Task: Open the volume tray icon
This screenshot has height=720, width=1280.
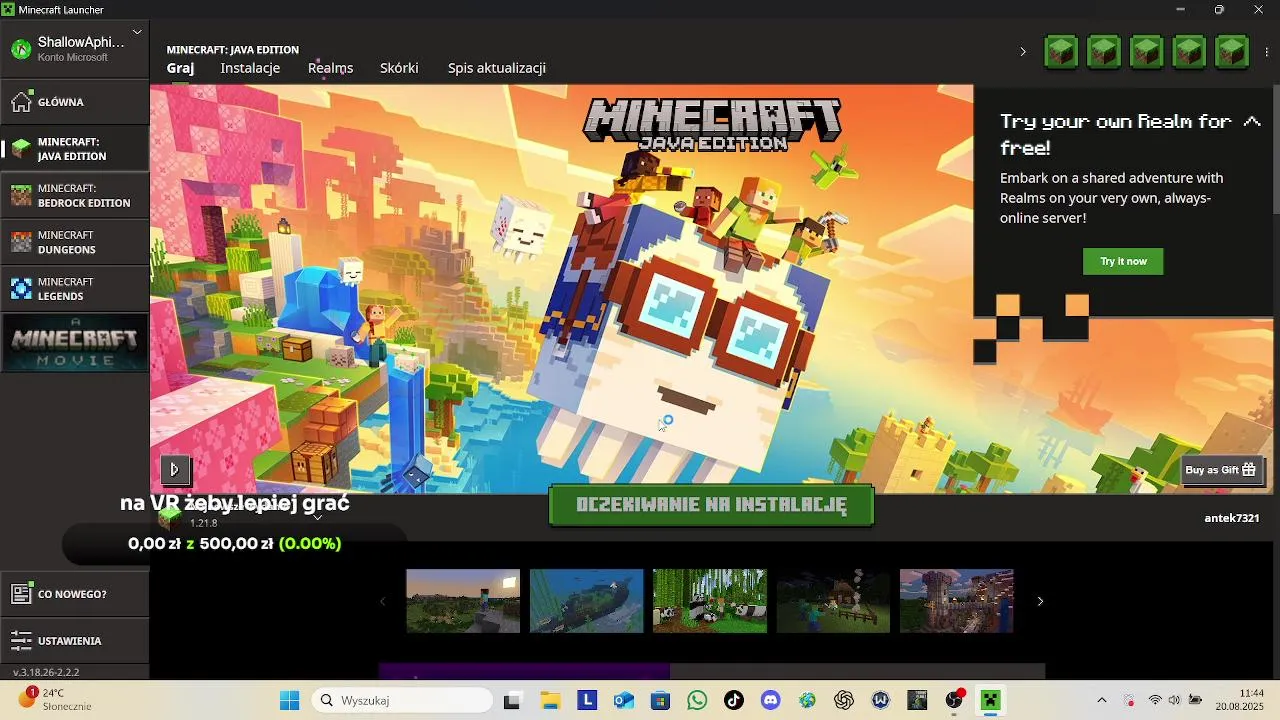Action: point(1174,700)
